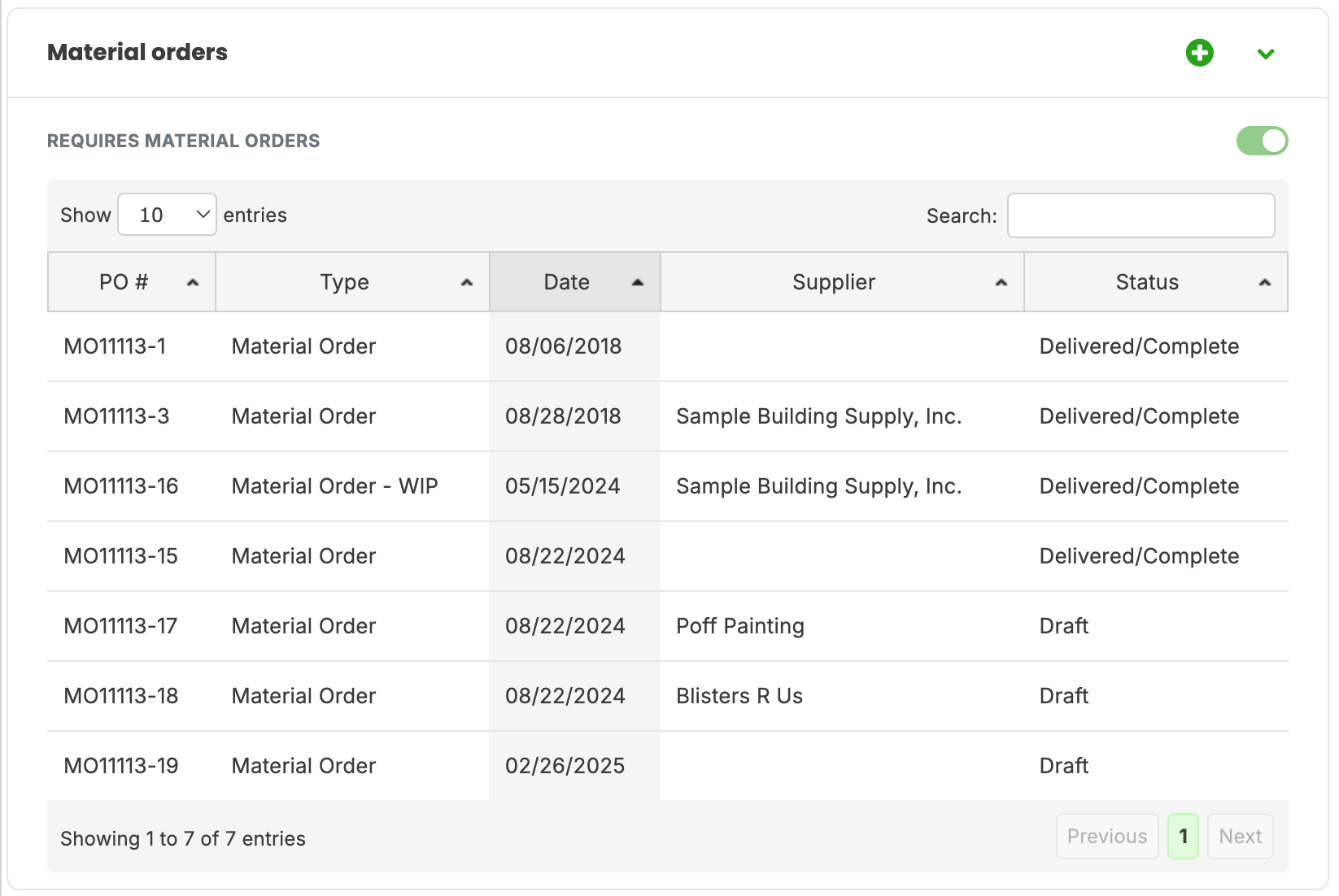Click the Blisters R Us supplier cell

pos(739,697)
